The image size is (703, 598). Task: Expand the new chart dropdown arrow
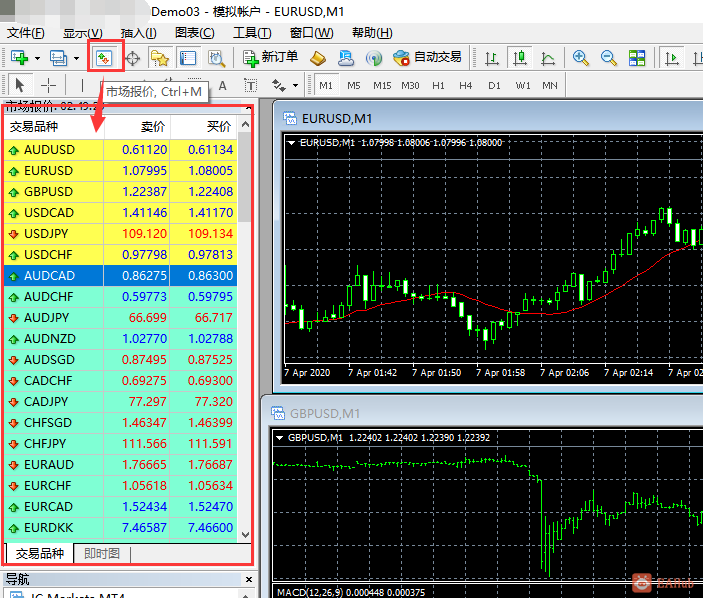click(x=37, y=58)
